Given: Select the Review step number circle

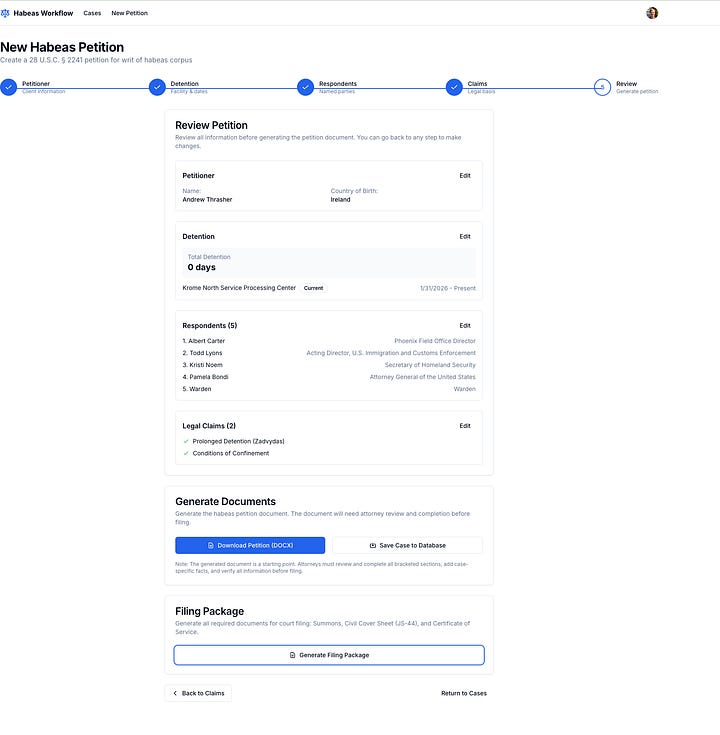Looking at the screenshot, I should tap(602, 87).
